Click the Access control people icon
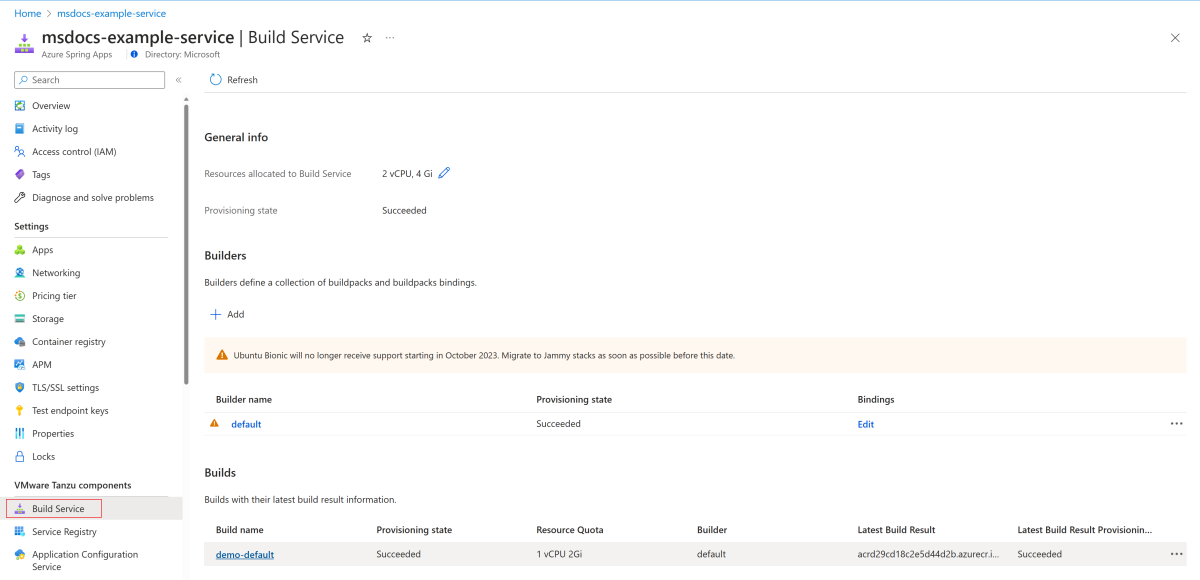Image resolution: width=1200 pixels, height=580 pixels. tap(20, 152)
